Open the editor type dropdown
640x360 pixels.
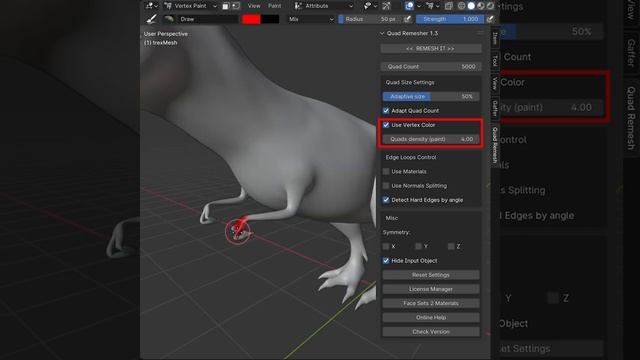click(x=151, y=6)
